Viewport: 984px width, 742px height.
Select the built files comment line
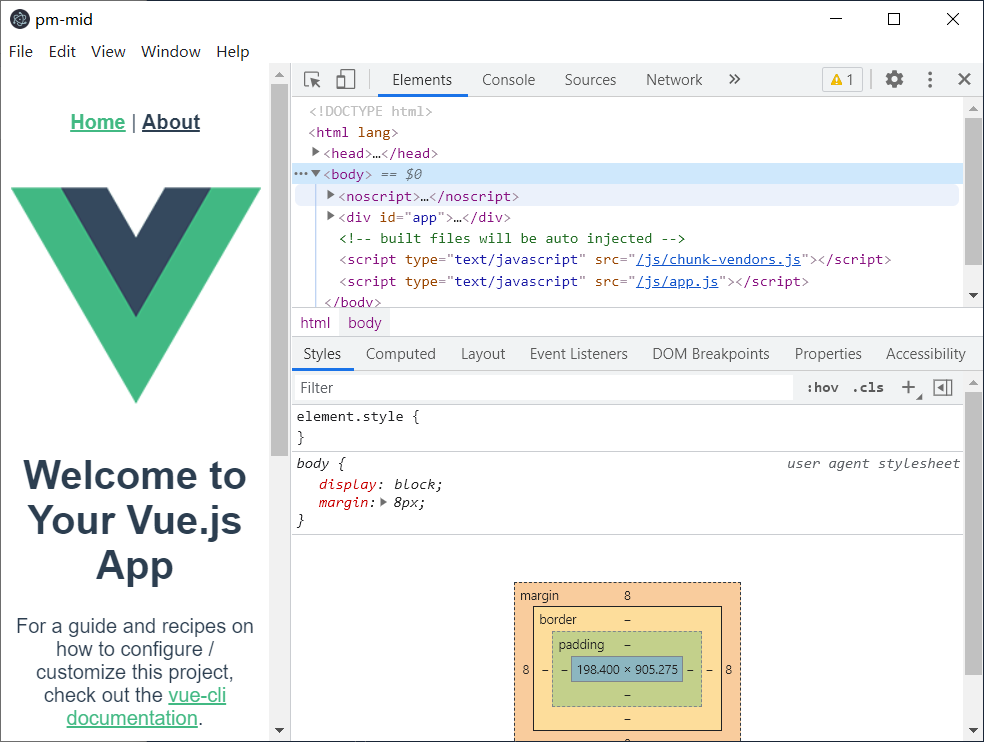[x=512, y=239]
